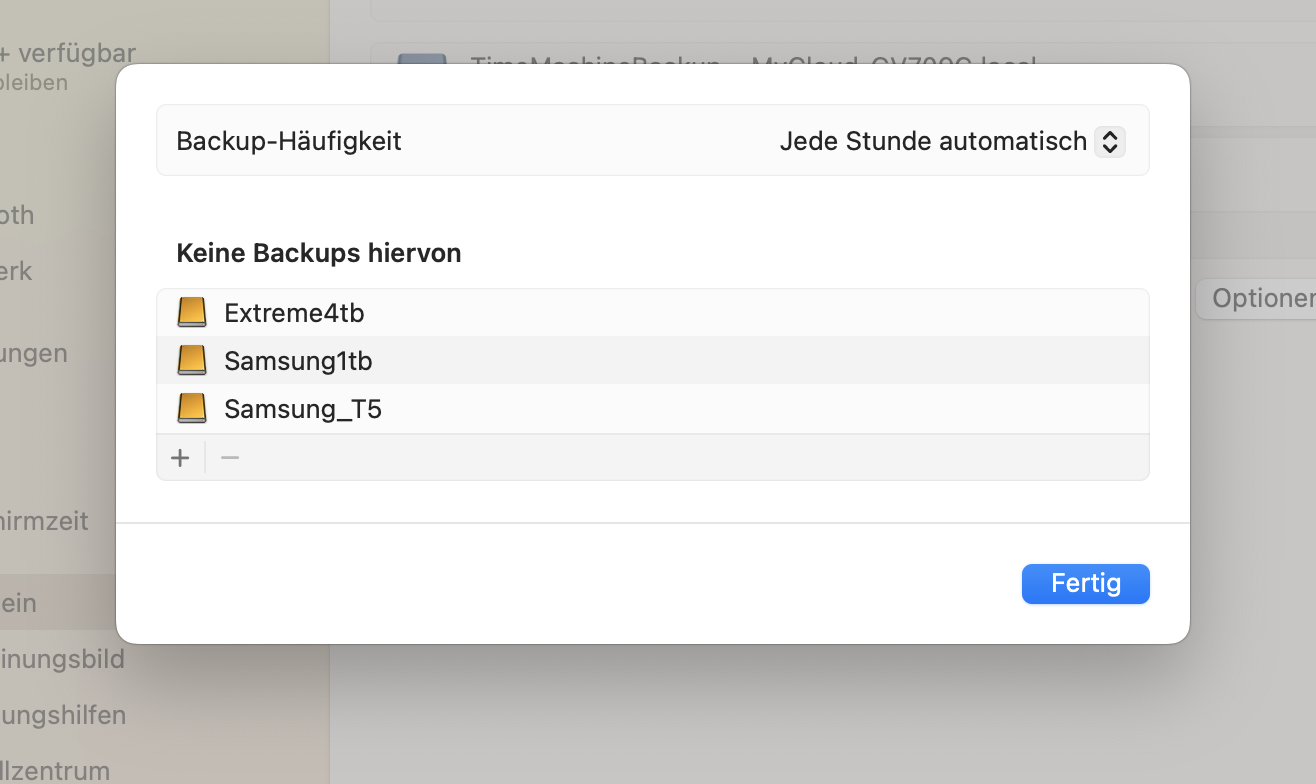The image size is (1316, 784).
Task: Confirm with the Fertig button
Action: [x=1085, y=584]
